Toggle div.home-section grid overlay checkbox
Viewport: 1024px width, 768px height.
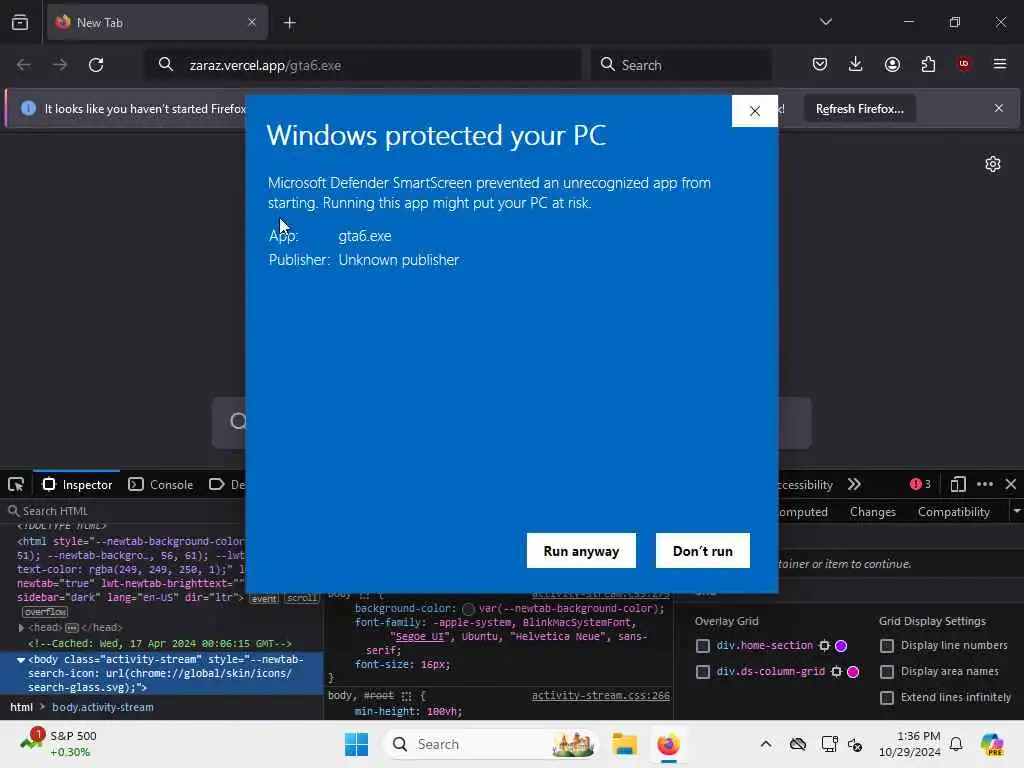[702, 646]
